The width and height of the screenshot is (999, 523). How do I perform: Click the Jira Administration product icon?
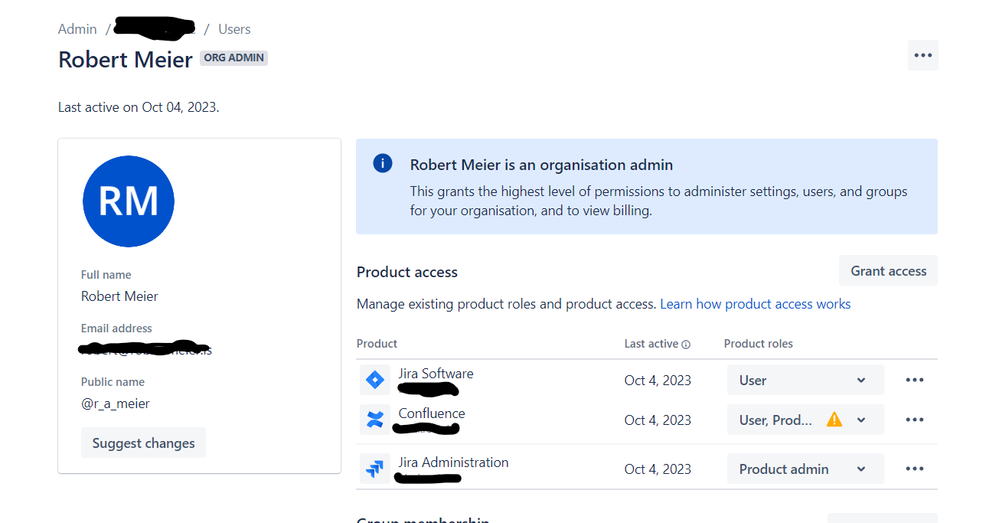click(x=375, y=469)
